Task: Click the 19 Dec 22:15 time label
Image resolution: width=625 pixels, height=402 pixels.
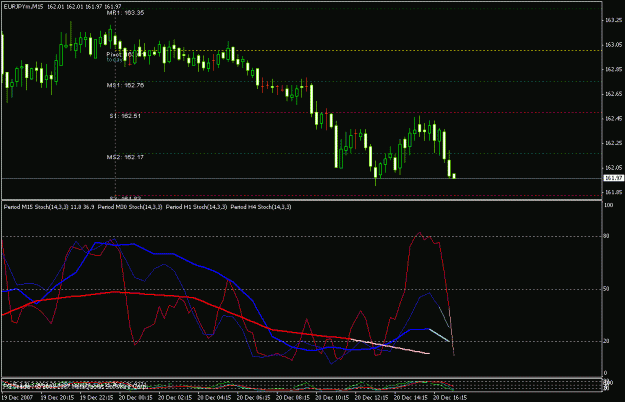Action: (97, 398)
